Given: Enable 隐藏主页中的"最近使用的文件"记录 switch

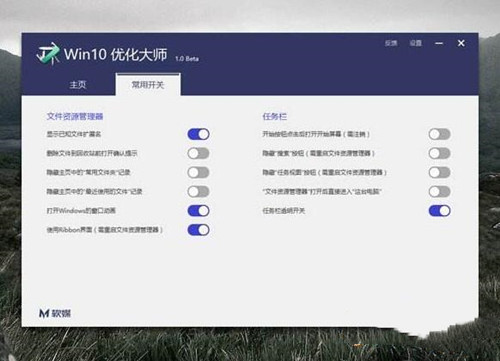Looking at the screenshot, I should click(x=198, y=191).
